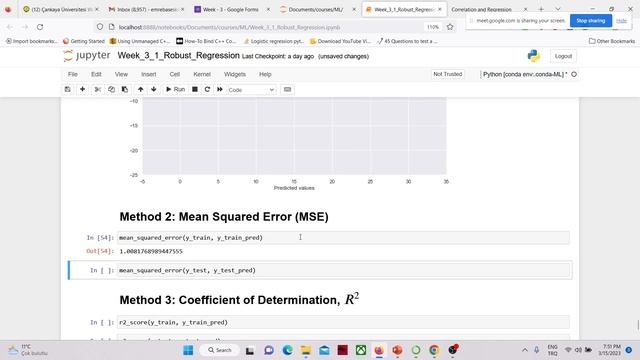
Task: Move selected cell up arrow
Action: pos(140,89)
